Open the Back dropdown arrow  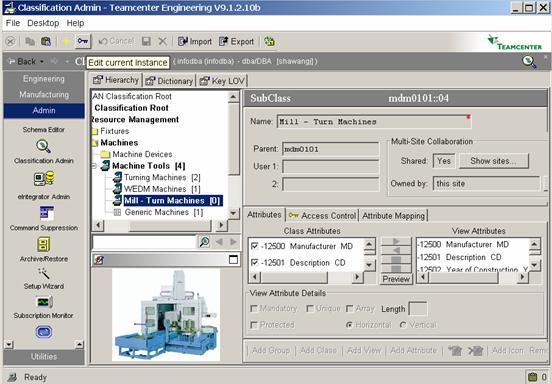point(42,62)
